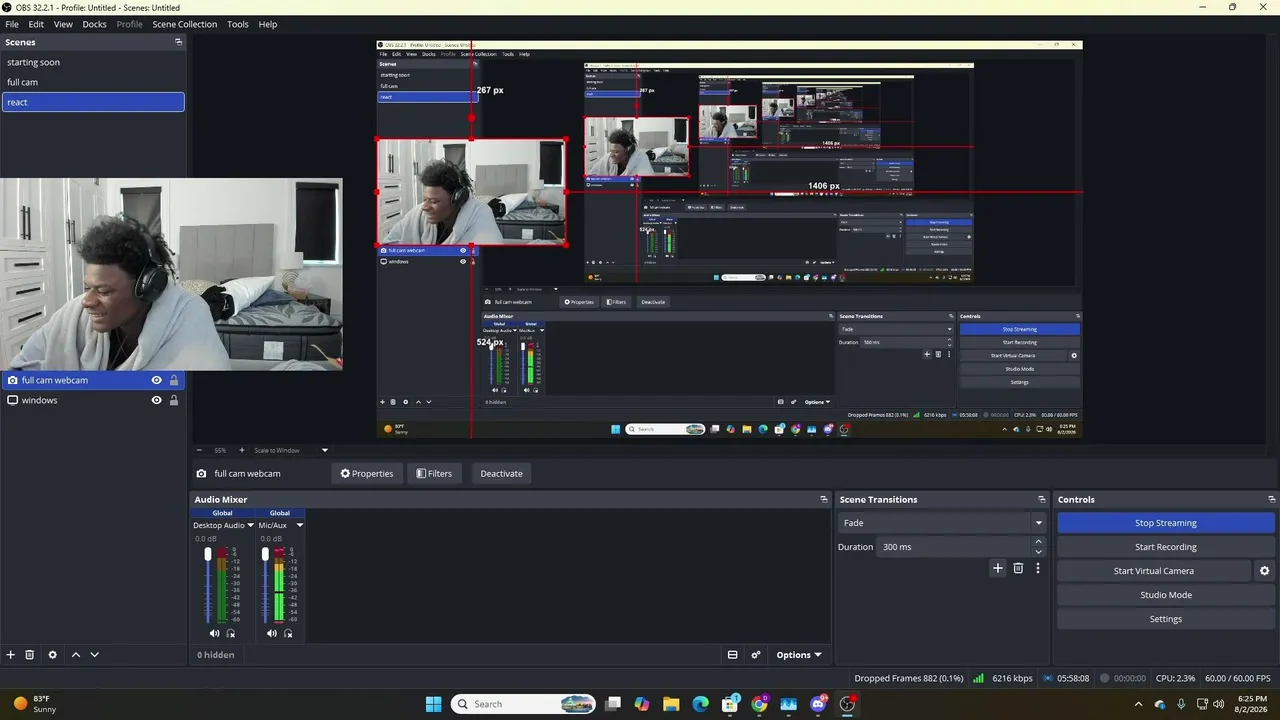Remove selected source using the trash icon below the sources list

pos(30,655)
